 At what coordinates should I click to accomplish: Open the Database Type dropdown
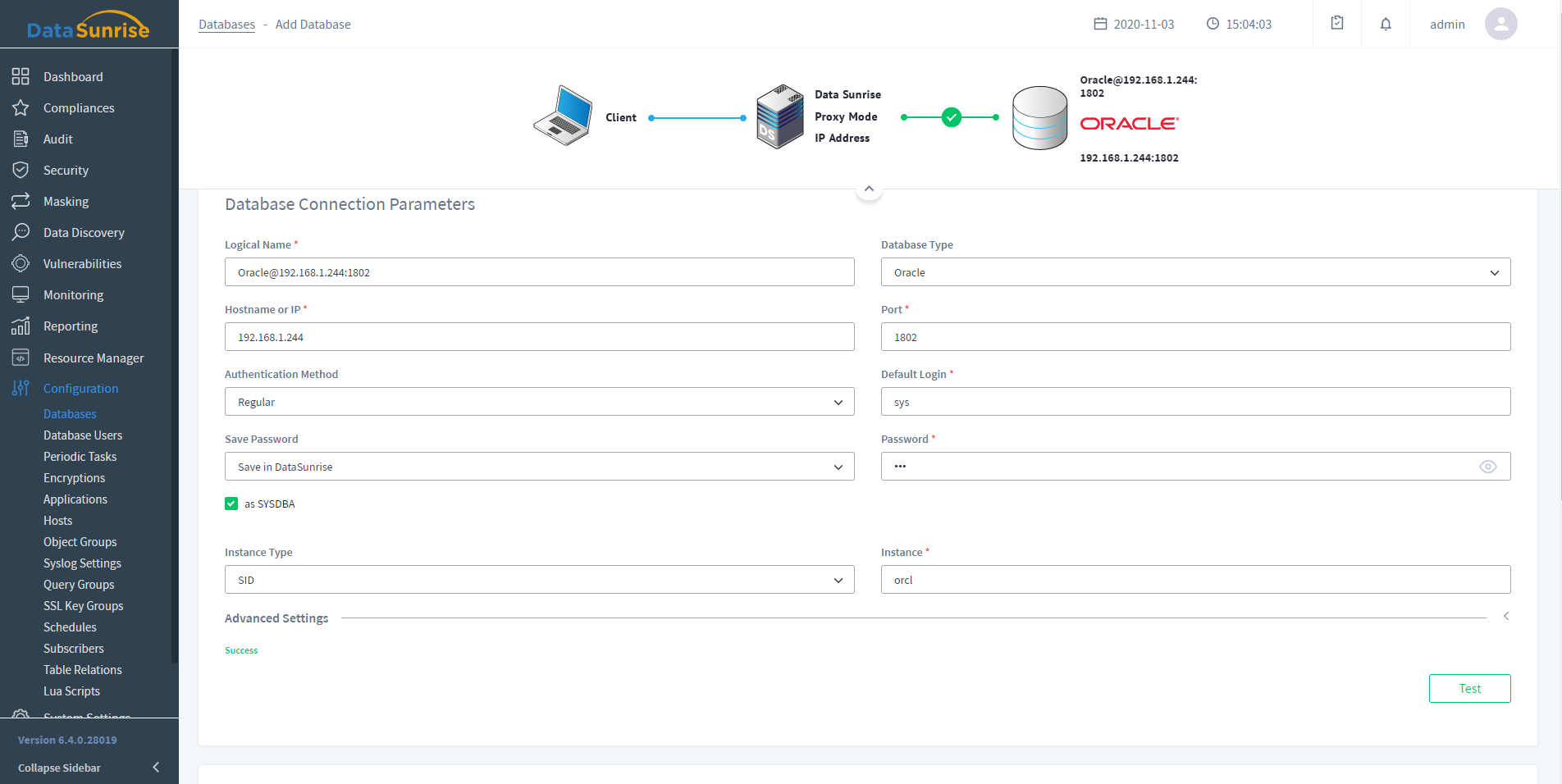(1195, 272)
